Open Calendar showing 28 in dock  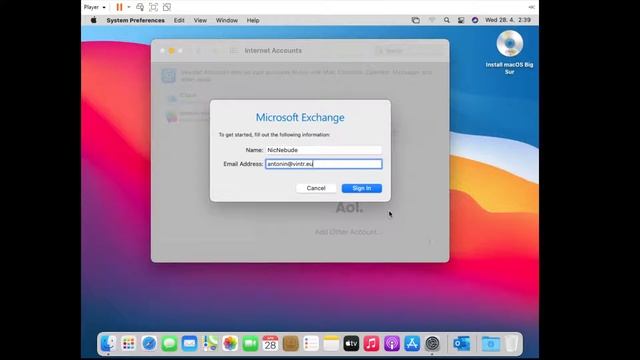(x=270, y=344)
